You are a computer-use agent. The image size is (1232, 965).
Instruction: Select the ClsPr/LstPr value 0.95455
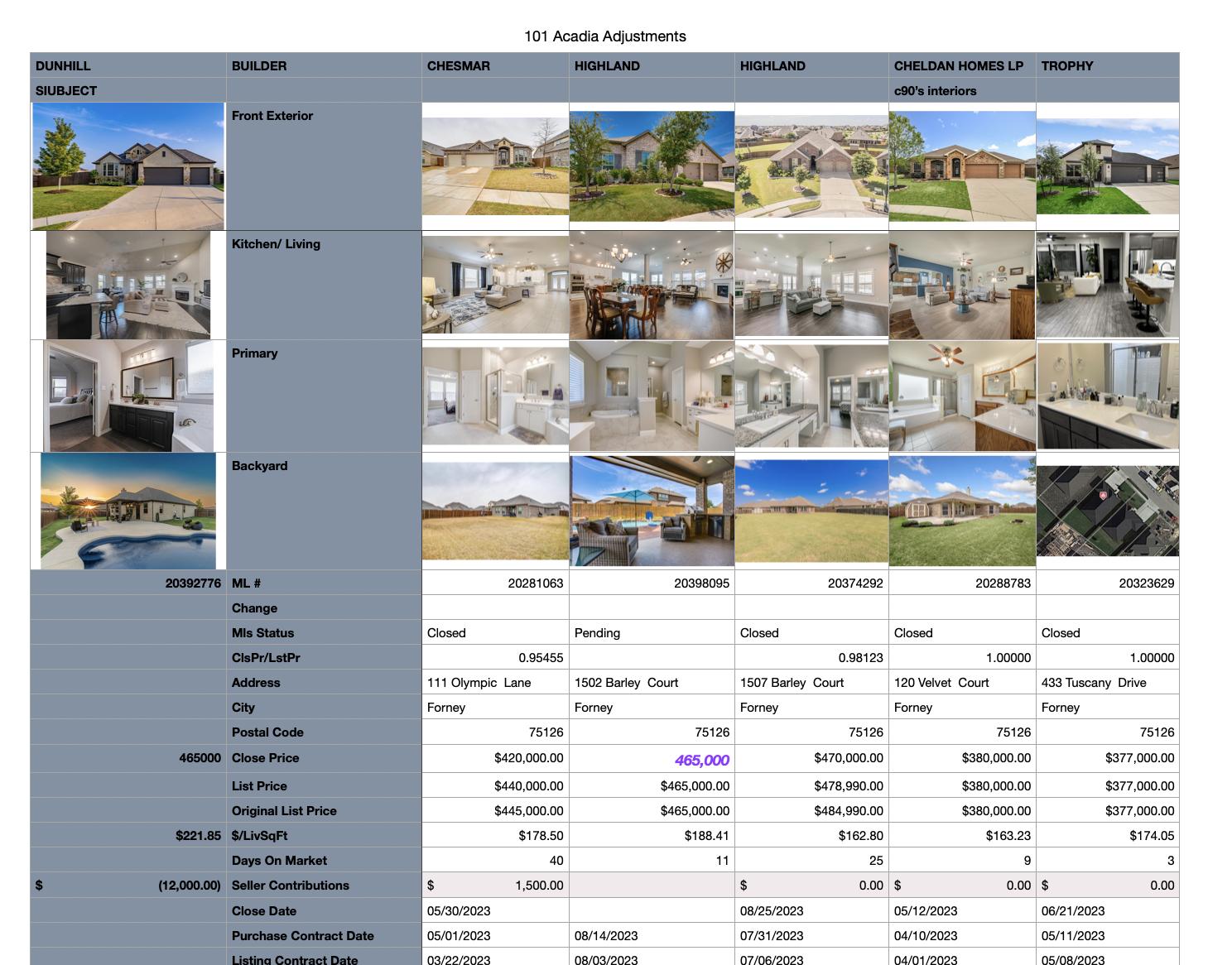541,658
